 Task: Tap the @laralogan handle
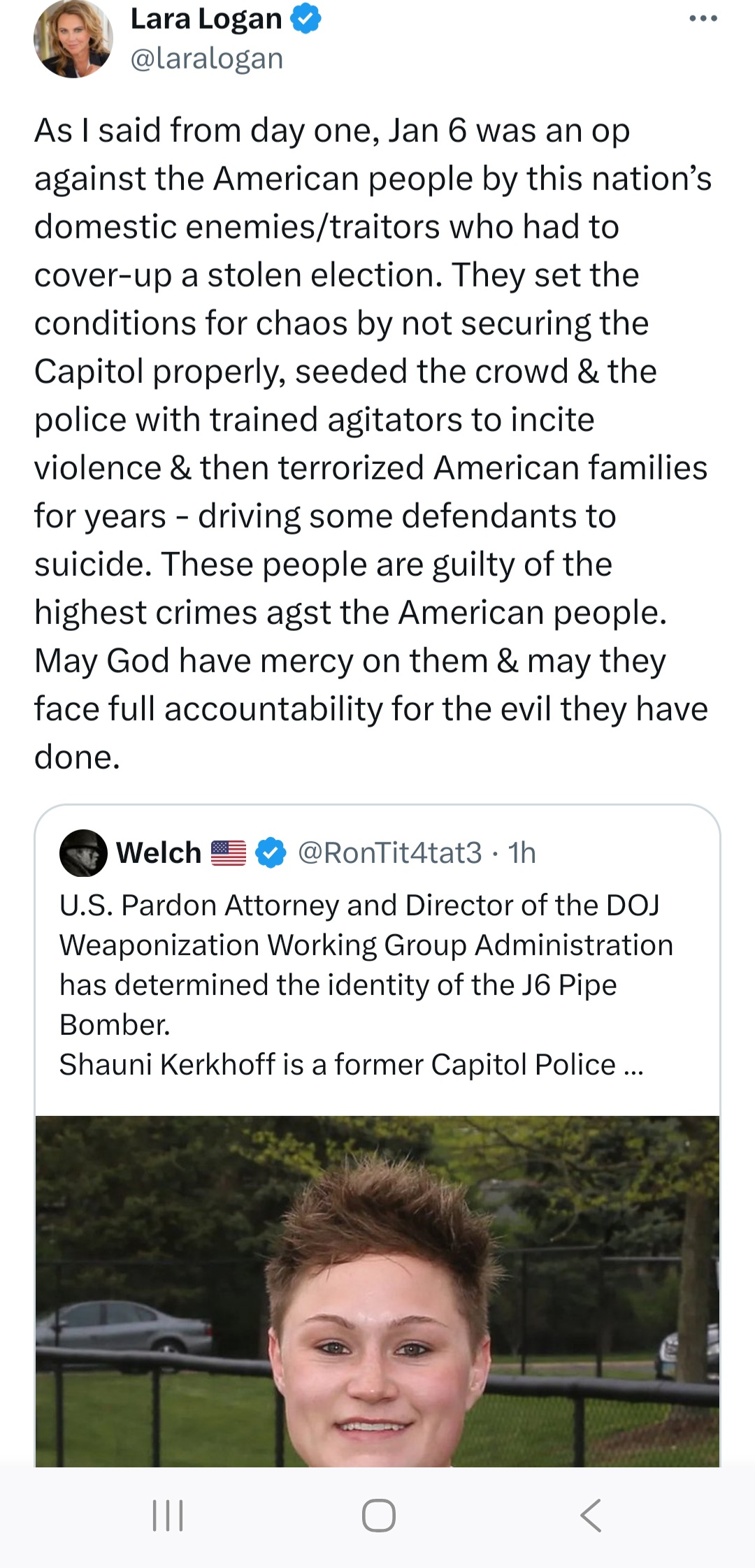click(207, 59)
